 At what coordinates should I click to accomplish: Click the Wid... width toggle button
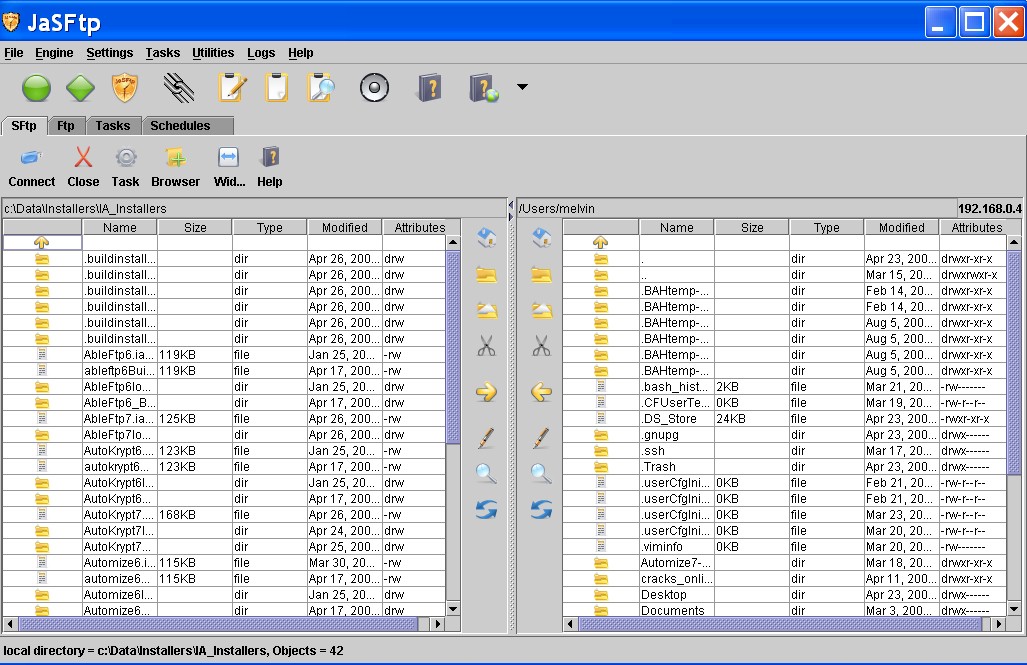pyautogui.click(x=229, y=168)
